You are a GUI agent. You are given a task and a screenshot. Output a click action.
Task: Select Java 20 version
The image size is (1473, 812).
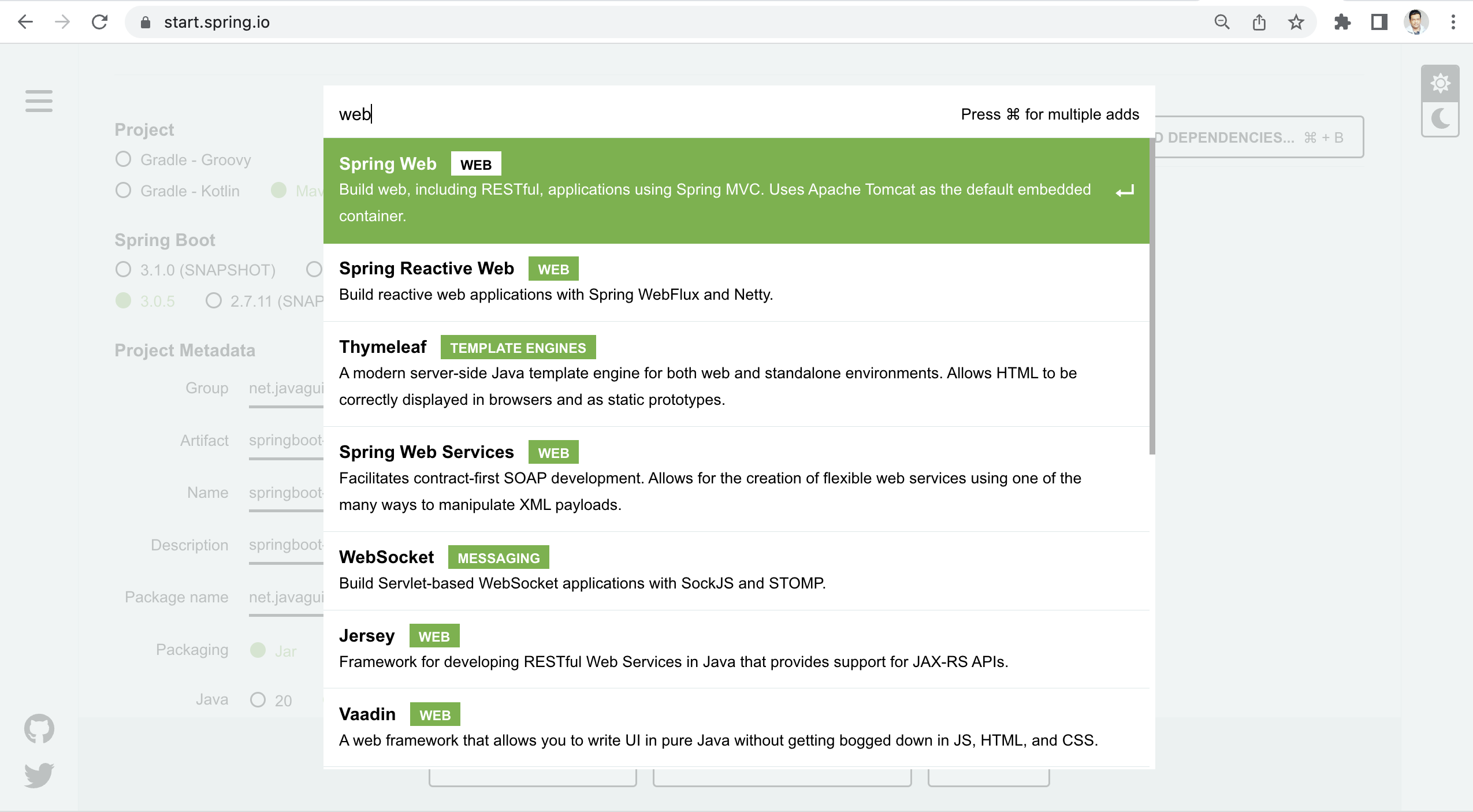coord(271,700)
